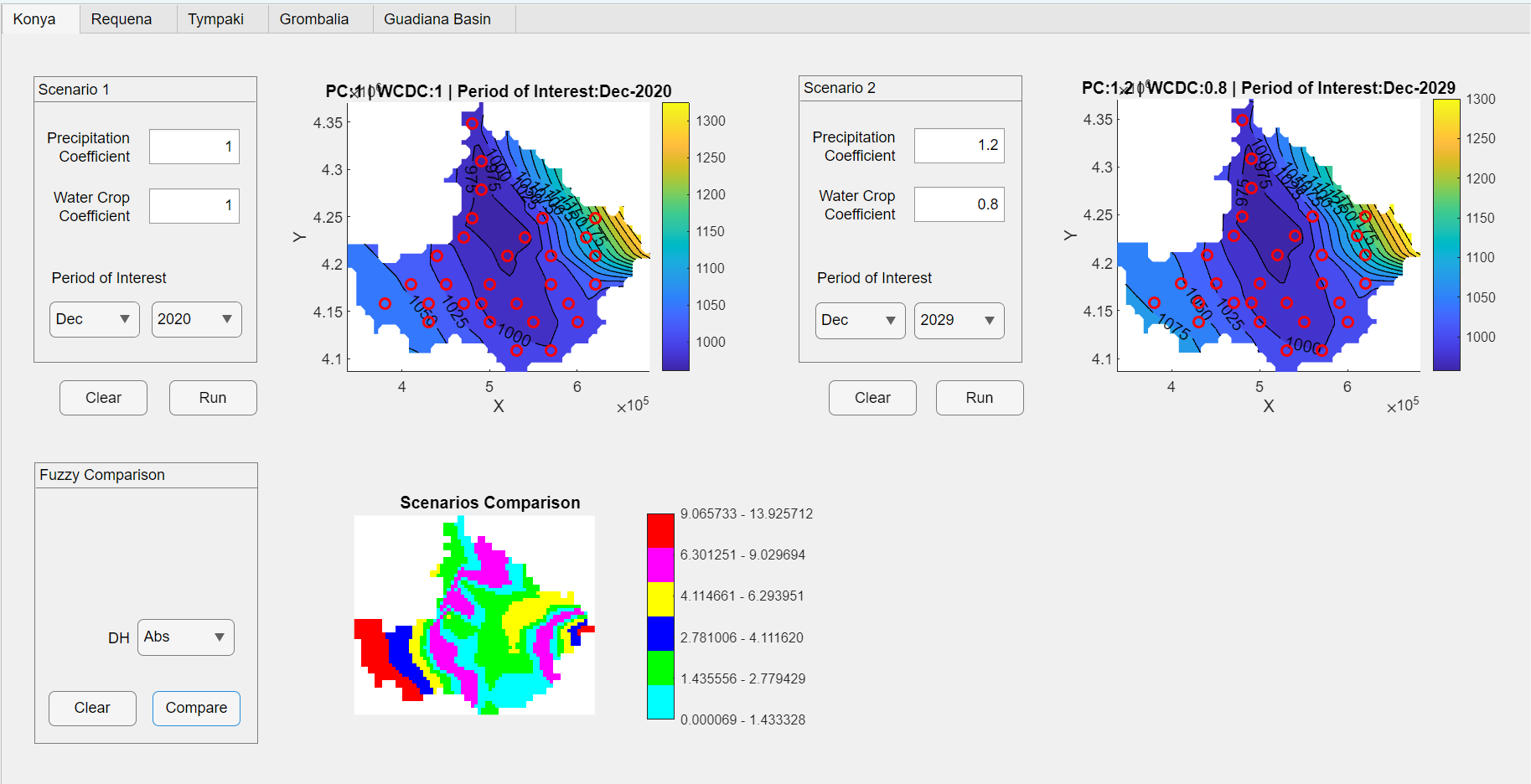Open Scenario 1 year dropdown showing 2020
This screenshot has width=1531, height=784.
(197, 319)
